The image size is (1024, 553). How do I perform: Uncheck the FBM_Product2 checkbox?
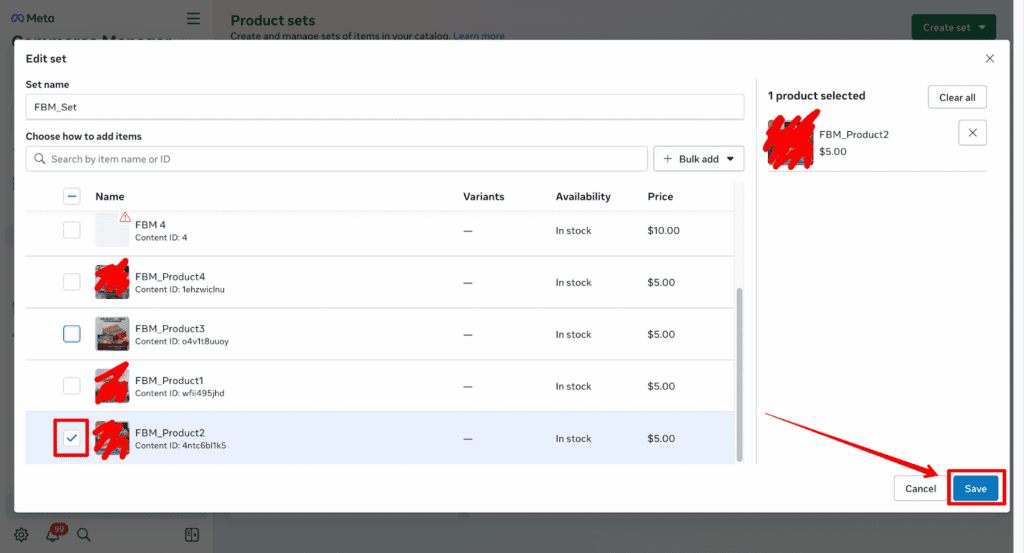point(72,438)
